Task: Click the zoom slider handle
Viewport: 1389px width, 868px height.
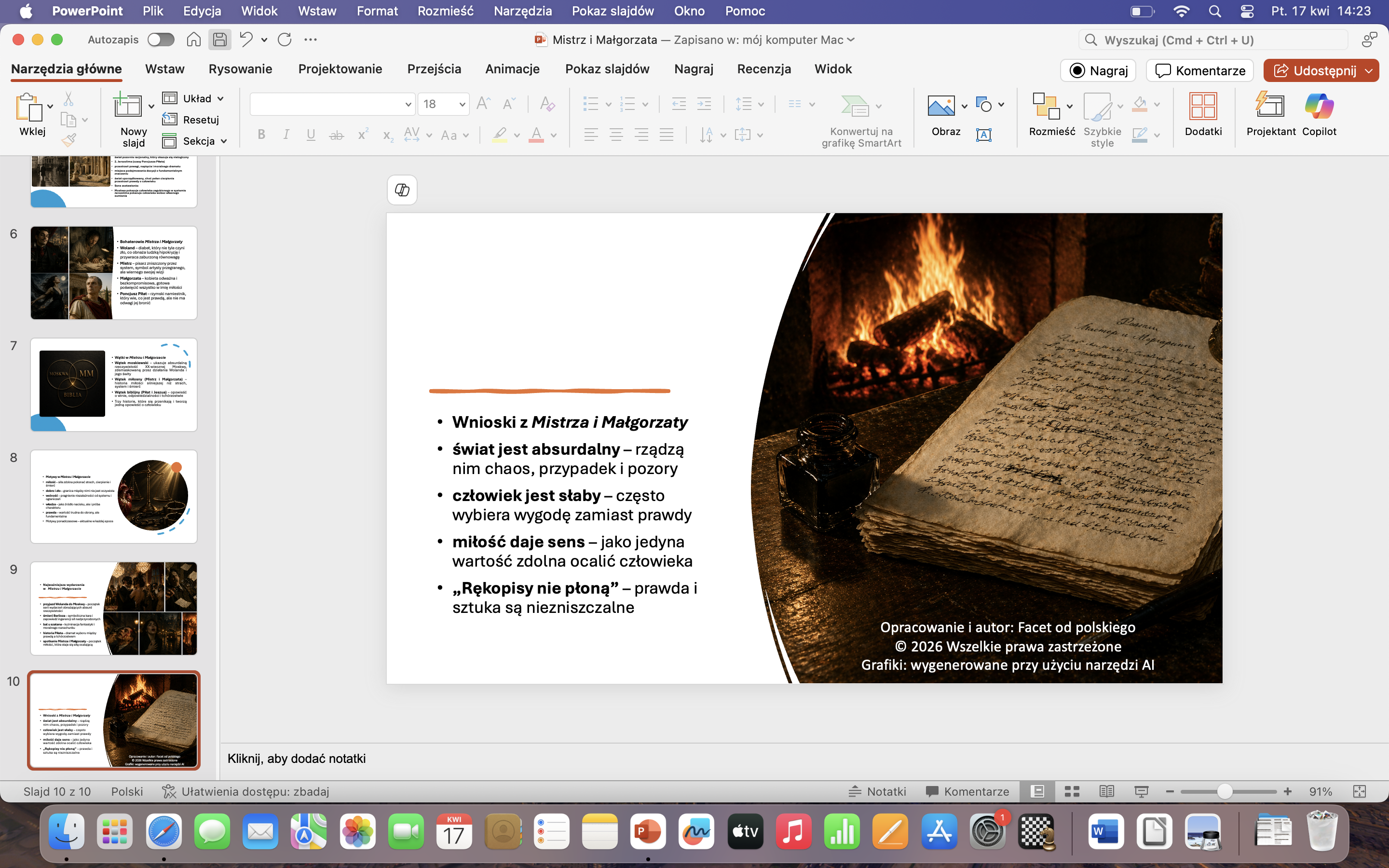Action: (x=1224, y=792)
